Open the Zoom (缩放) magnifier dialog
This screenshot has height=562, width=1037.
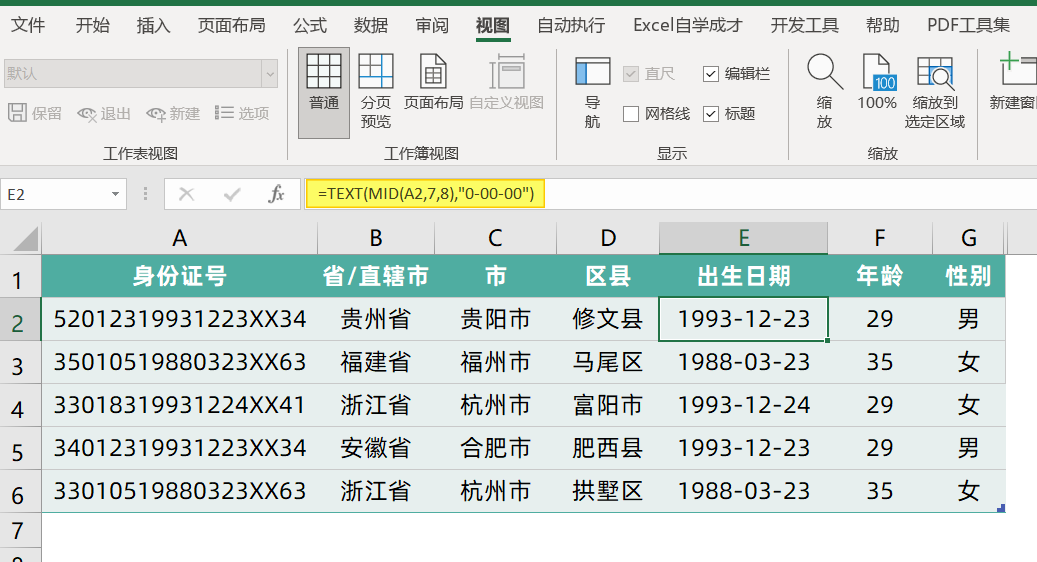[x=824, y=91]
